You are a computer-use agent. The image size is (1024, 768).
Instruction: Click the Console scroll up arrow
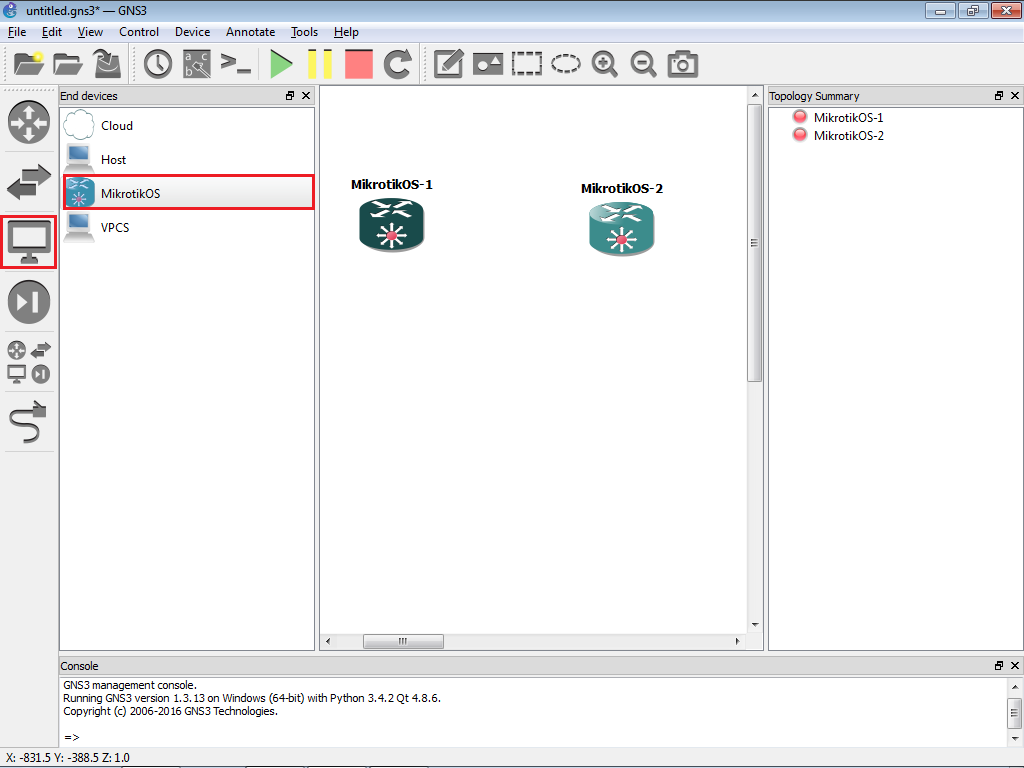coord(1014,686)
